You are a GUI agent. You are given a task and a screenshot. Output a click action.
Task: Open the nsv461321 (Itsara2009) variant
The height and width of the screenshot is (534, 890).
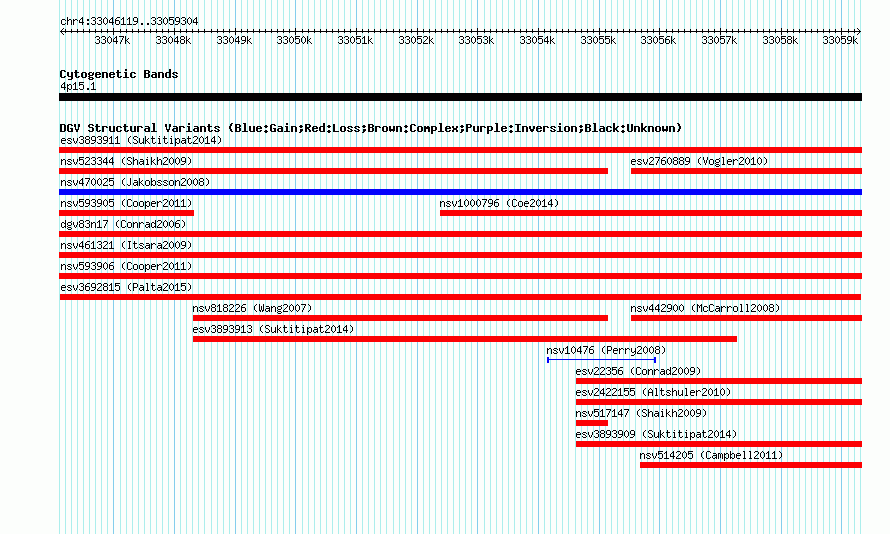pos(126,245)
